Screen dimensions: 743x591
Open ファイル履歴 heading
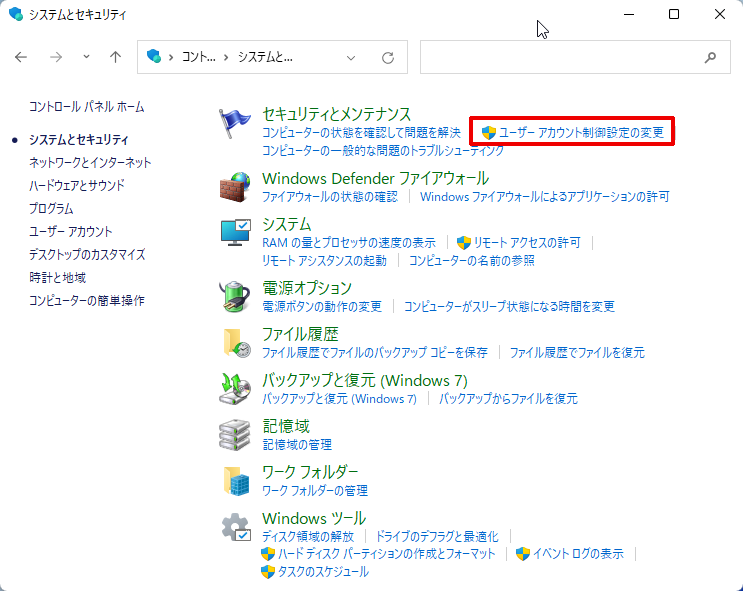pyautogui.click(x=300, y=335)
